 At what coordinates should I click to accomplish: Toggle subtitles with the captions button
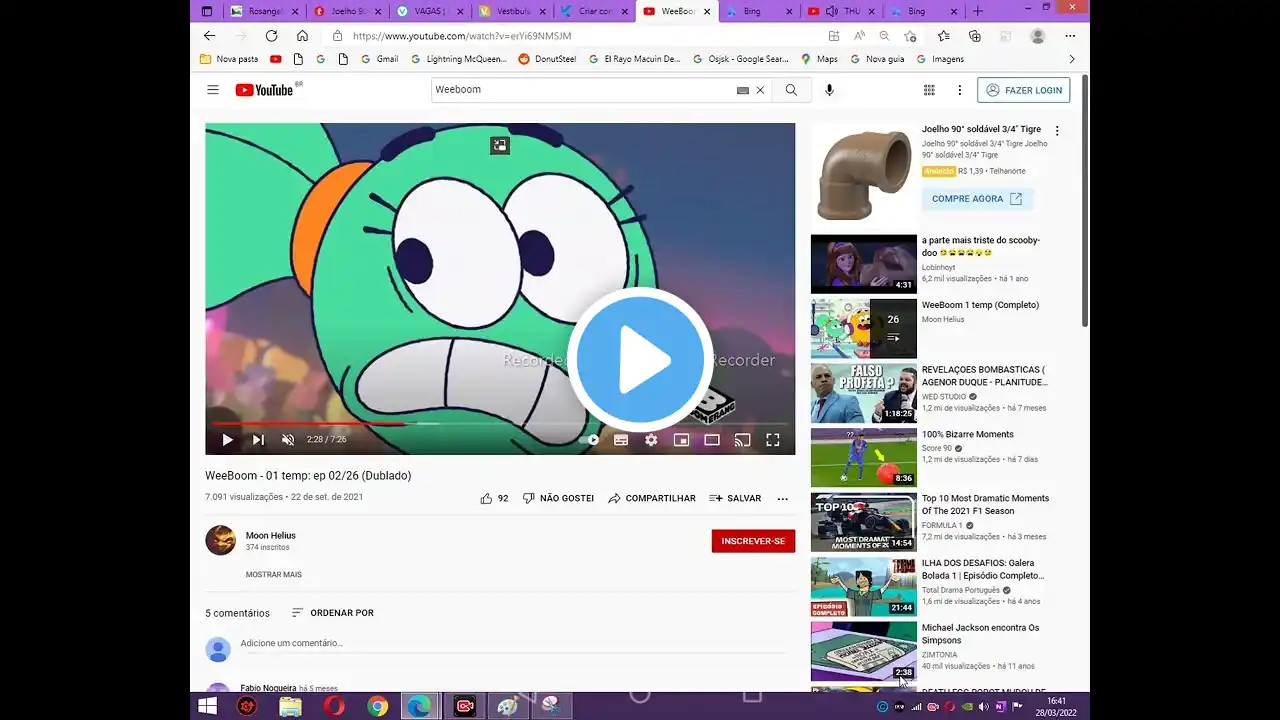621,440
